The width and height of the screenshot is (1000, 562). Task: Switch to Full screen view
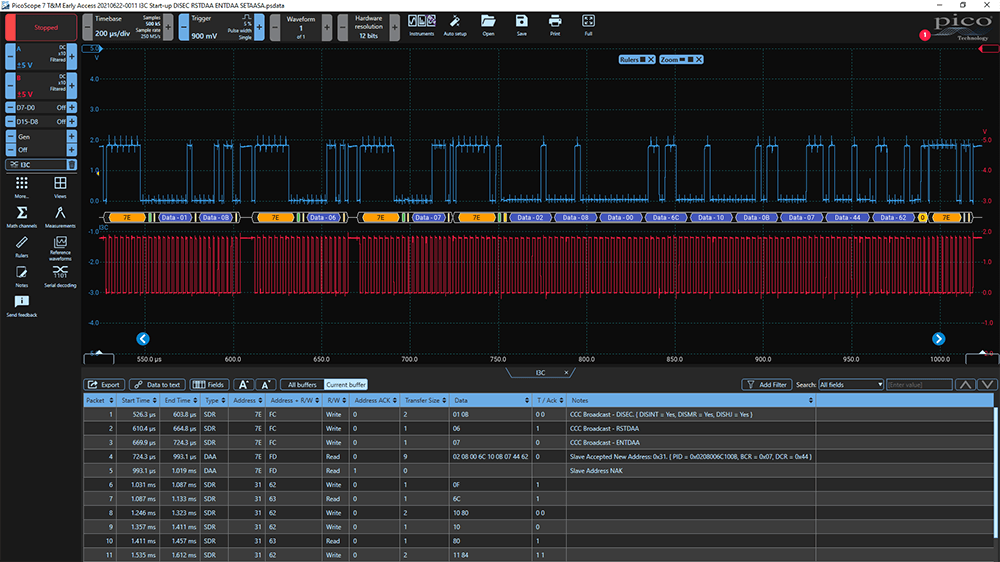(x=588, y=25)
